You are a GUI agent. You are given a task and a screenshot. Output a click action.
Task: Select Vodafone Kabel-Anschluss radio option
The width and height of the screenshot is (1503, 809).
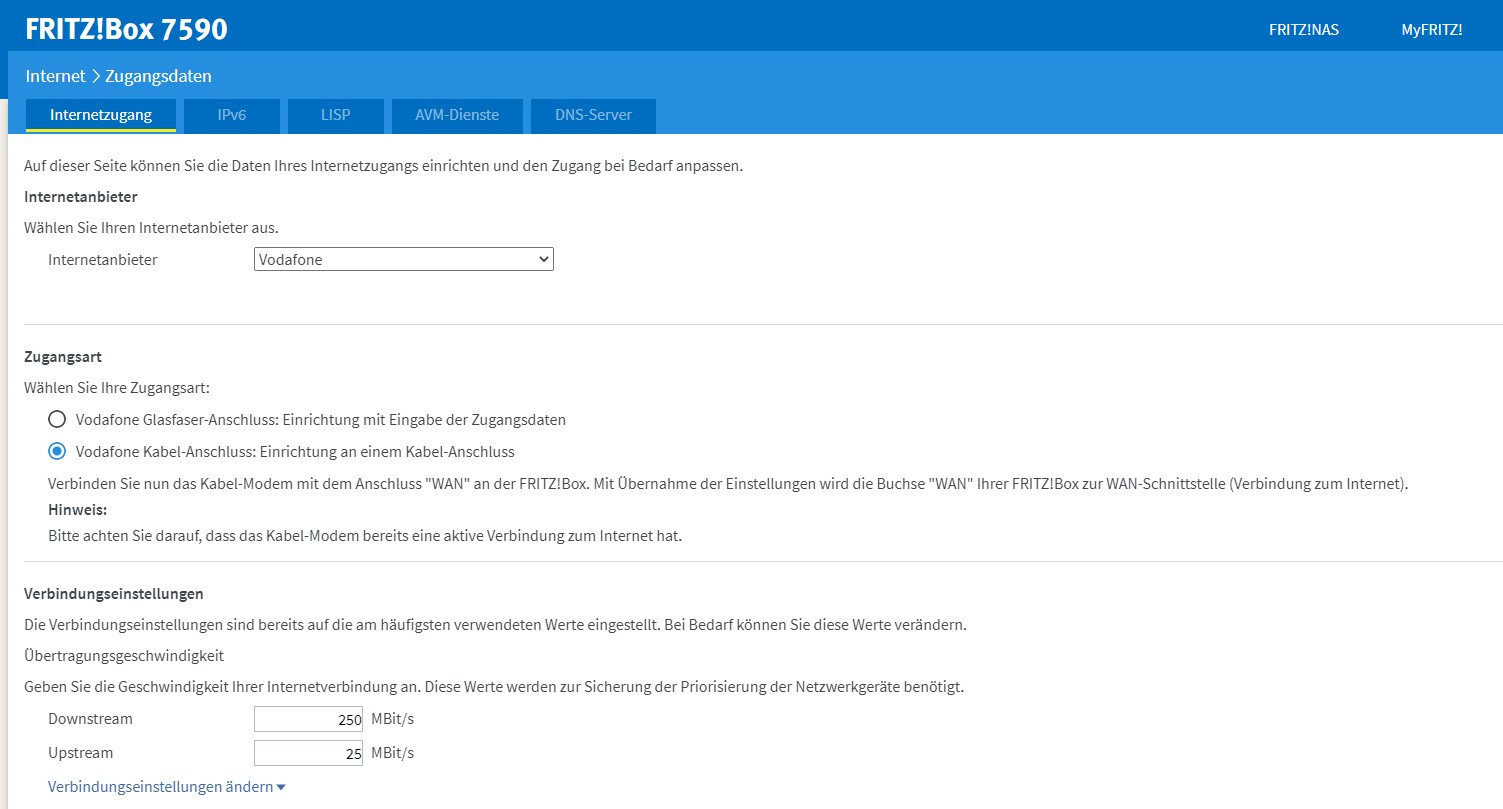coord(57,451)
